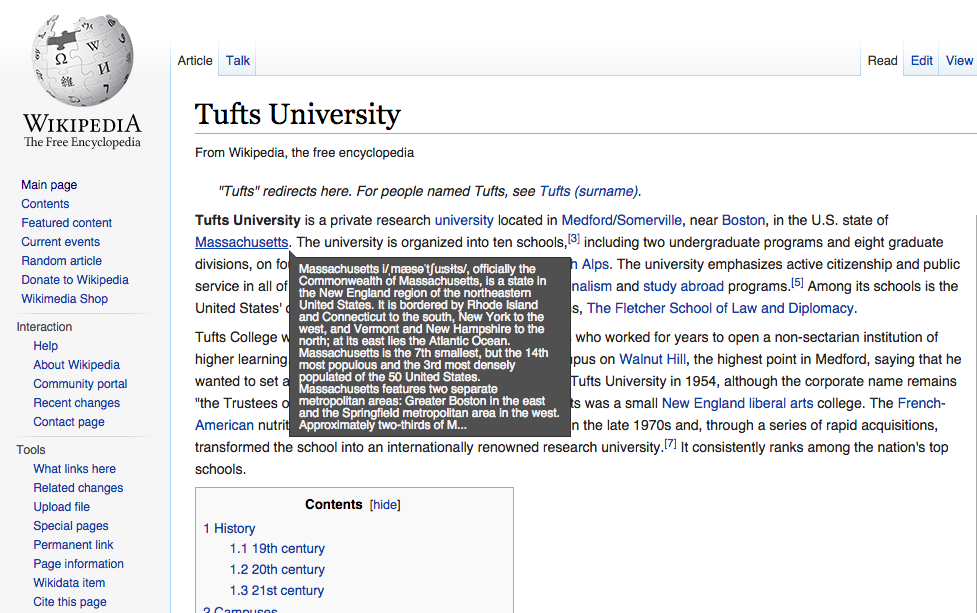Open the New England link
Screen dimensions: 977x613
[703, 404]
